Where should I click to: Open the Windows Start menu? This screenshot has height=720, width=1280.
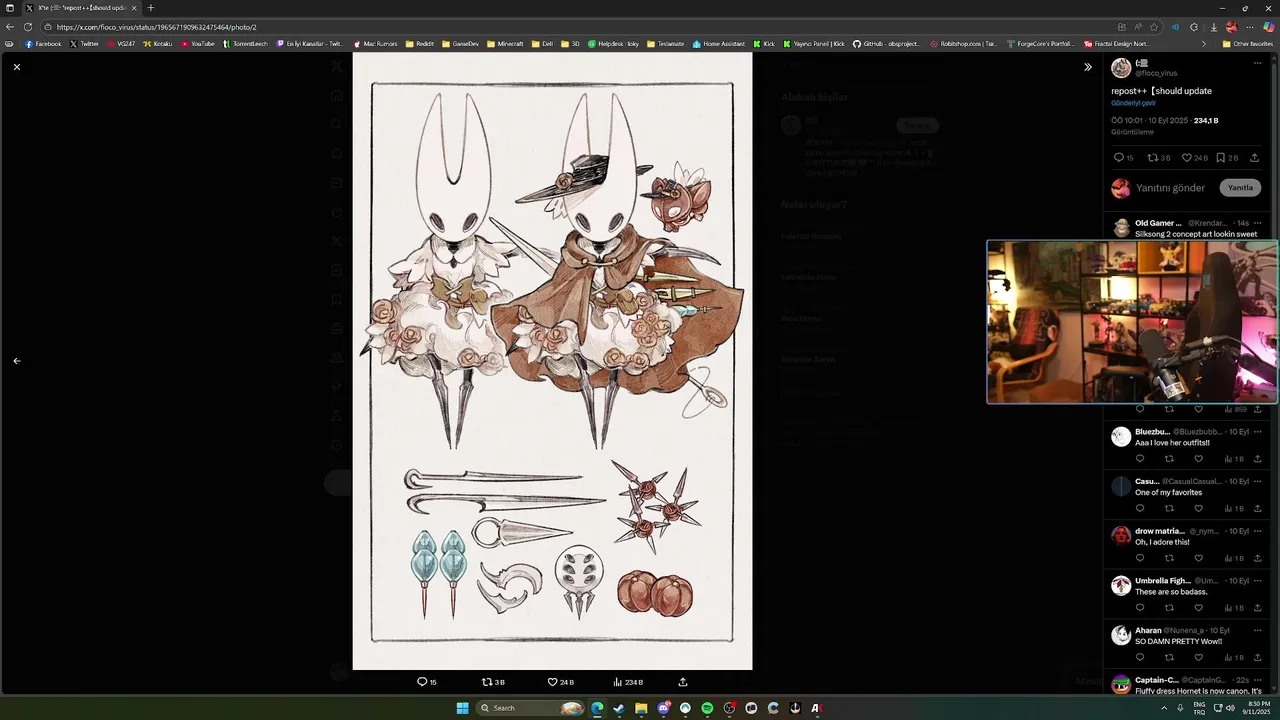pos(462,708)
